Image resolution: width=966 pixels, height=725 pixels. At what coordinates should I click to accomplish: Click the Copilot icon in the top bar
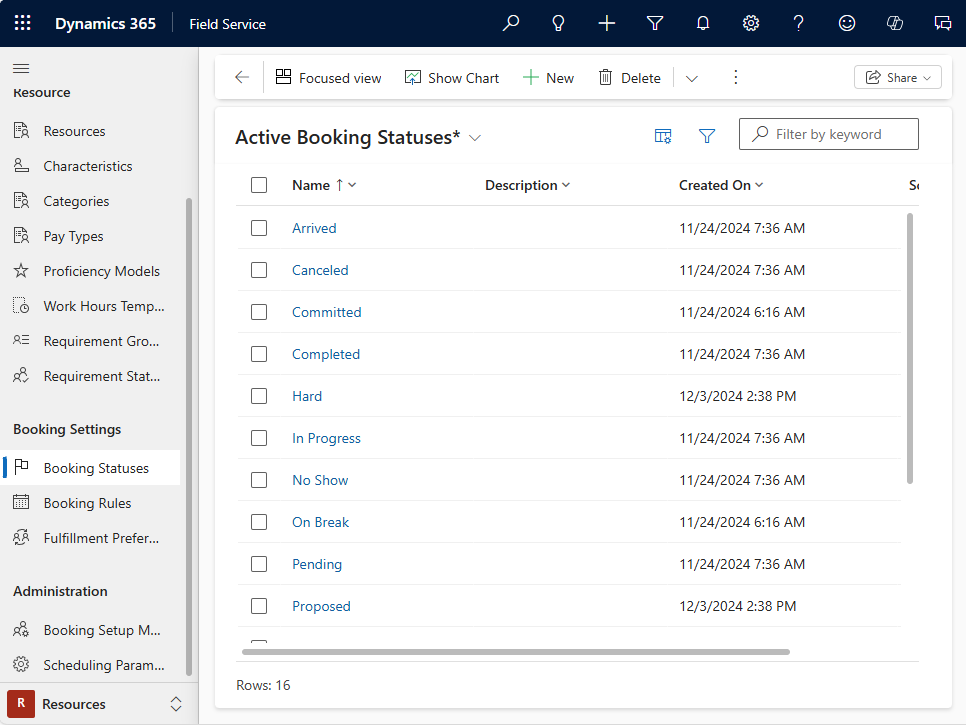click(x=895, y=23)
